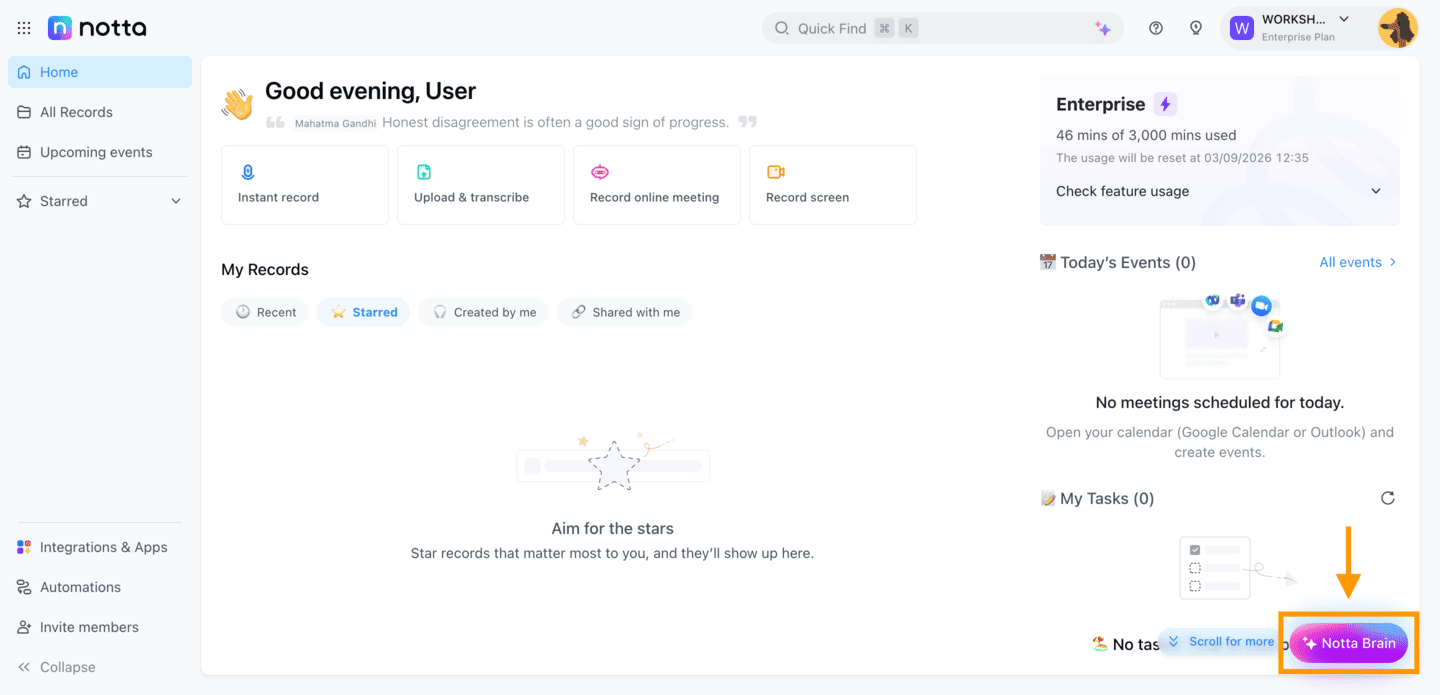Start an Instant record
The image size is (1440, 695).
coord(305,185)
